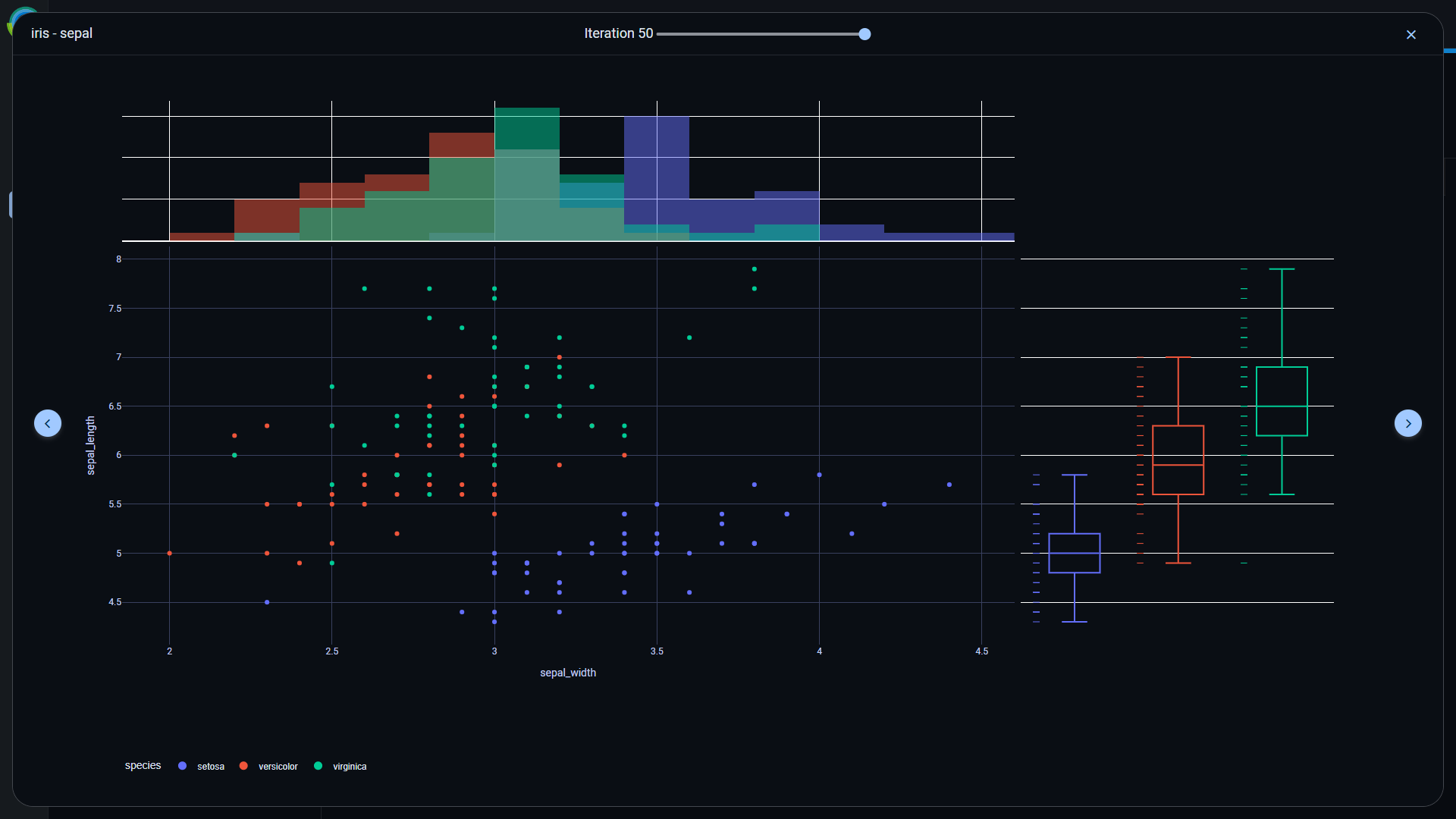Toggle versicolor visibility in the legend

[x=277, y=767]
